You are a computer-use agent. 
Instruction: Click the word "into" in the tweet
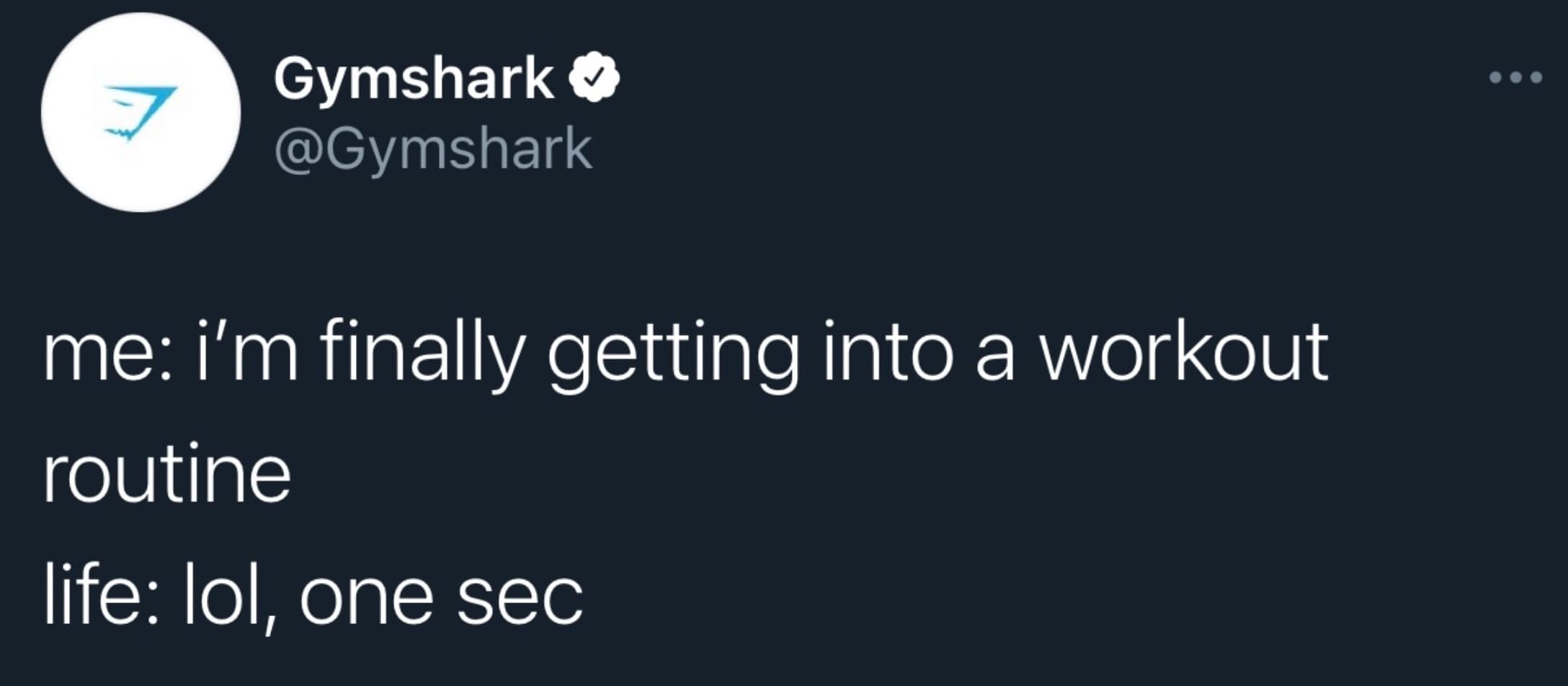click(887, 354)
